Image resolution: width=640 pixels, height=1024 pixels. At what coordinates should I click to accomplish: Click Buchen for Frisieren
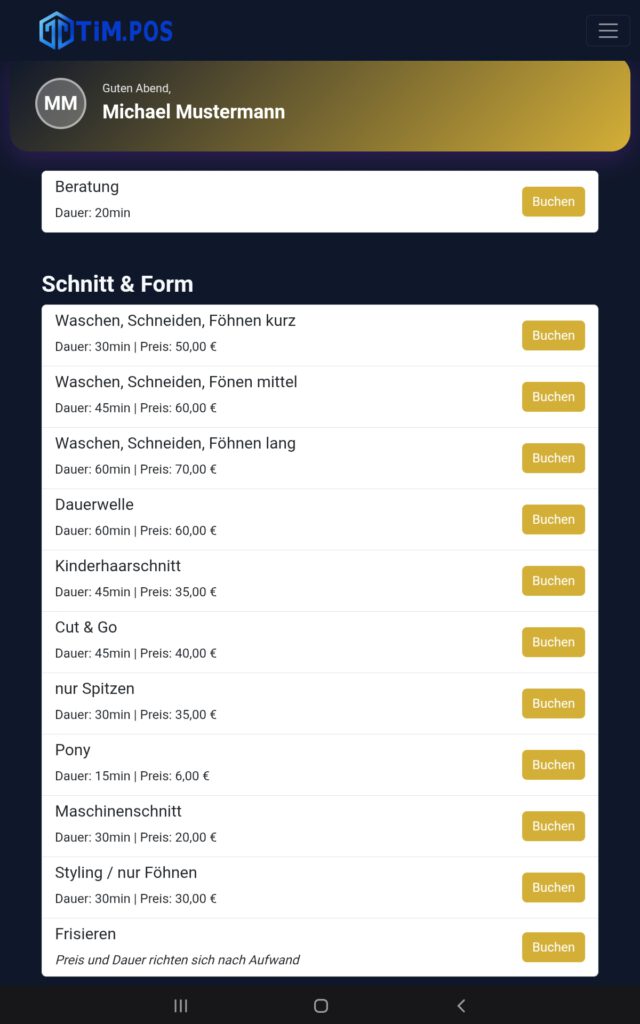click(x=553, y=947)
